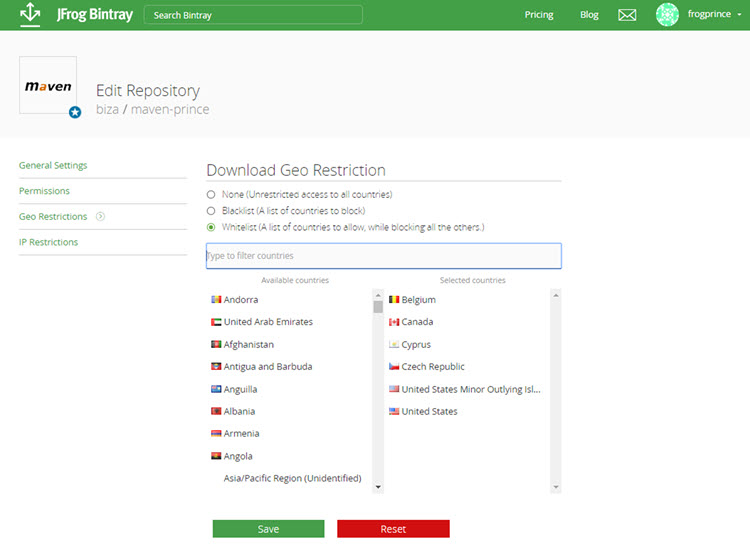
Task: Open the Blog link in header
Action: (x=589, y=15)
